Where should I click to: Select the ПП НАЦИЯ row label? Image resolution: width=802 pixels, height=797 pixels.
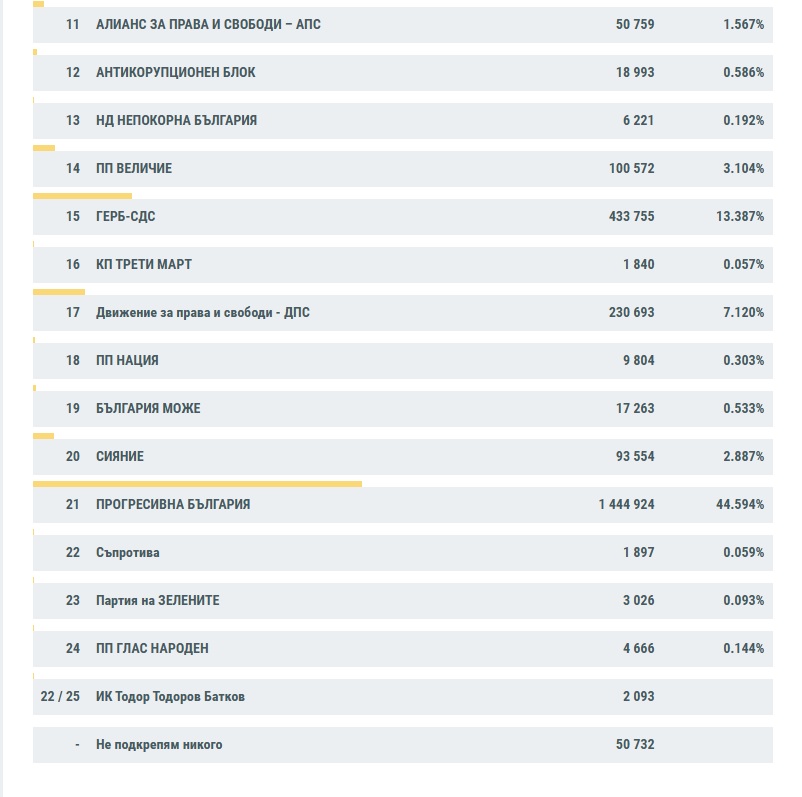[127, 361]
